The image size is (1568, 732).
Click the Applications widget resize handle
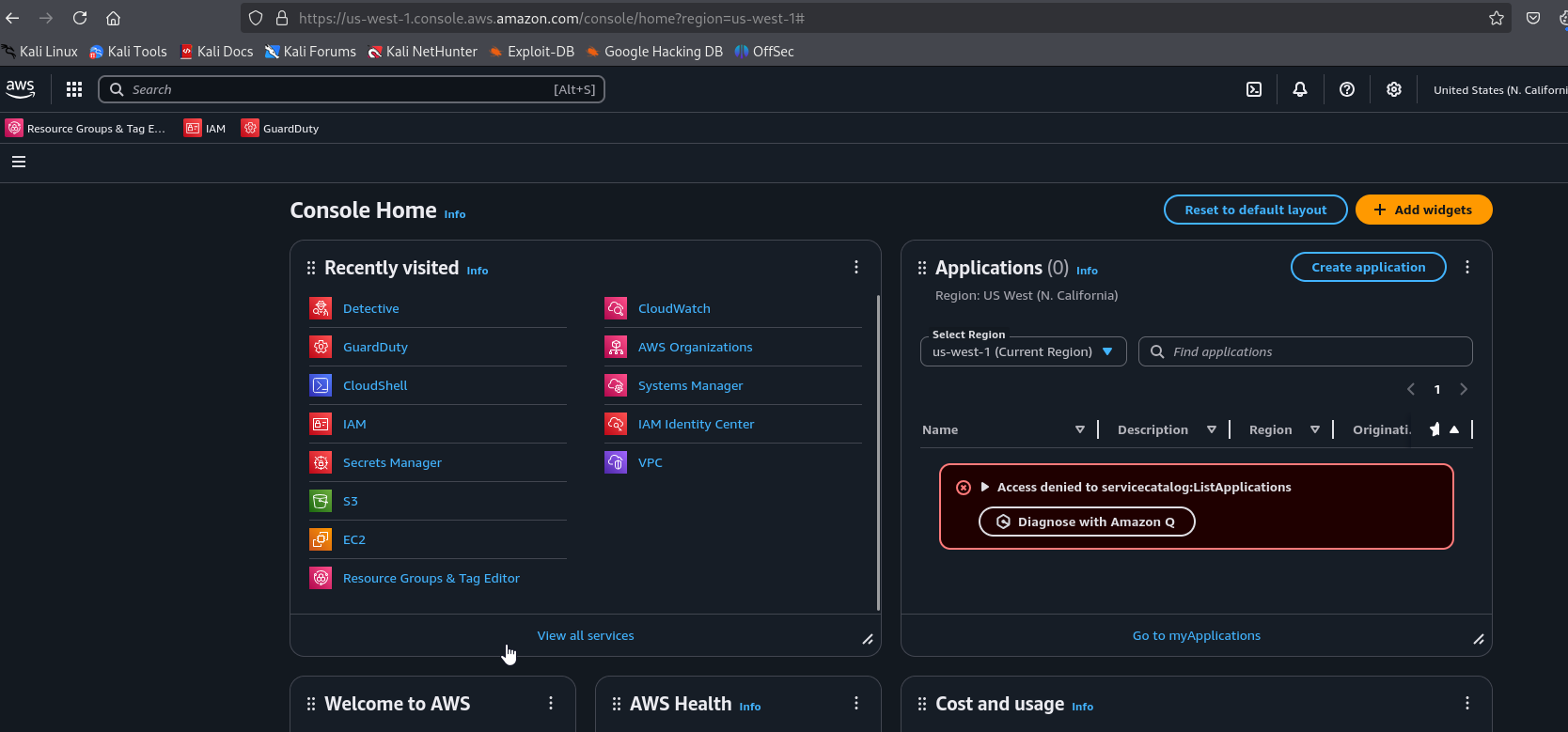point(1479,639)
